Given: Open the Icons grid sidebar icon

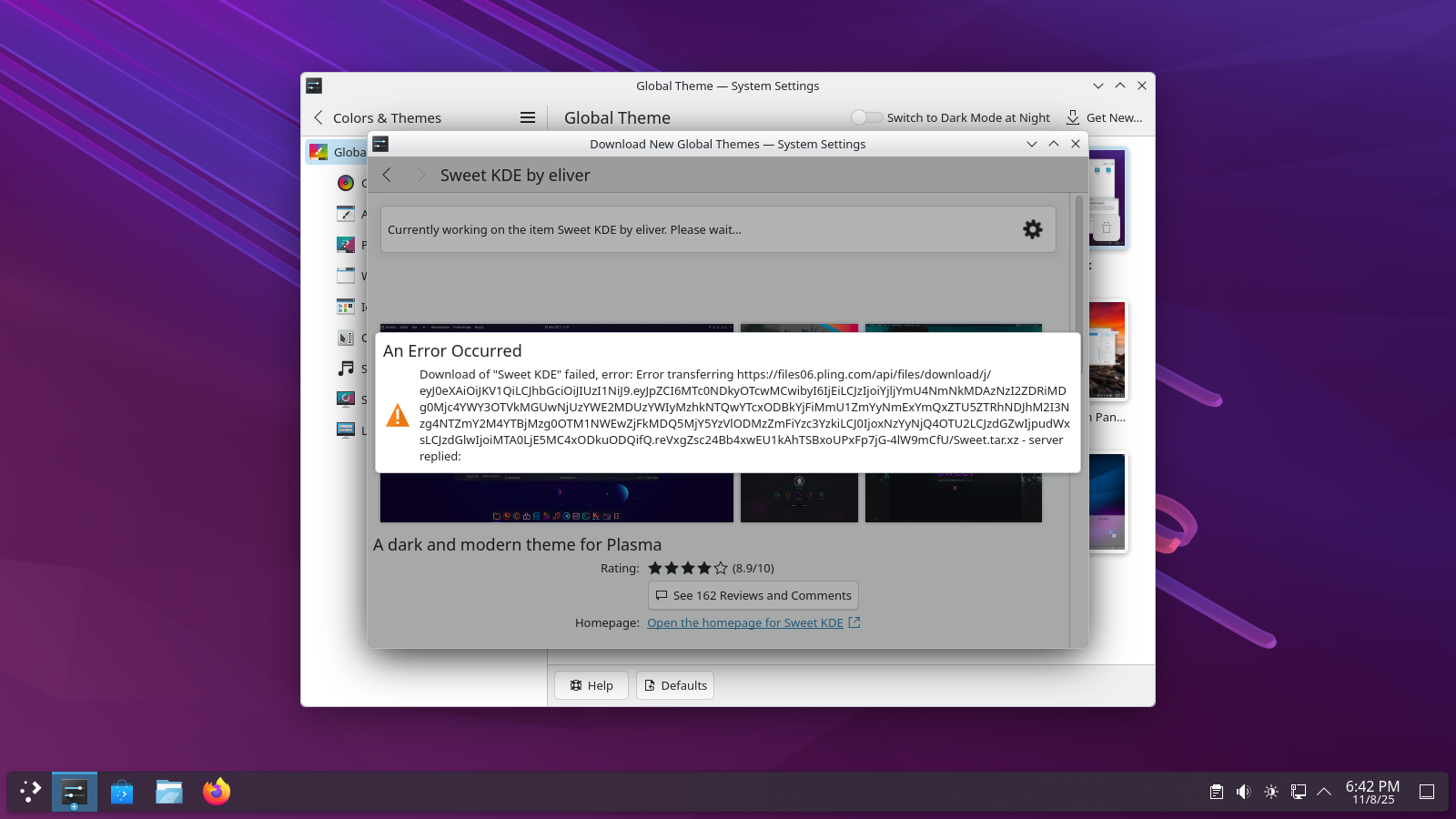Looking at the screenshot, I should 346,307.
